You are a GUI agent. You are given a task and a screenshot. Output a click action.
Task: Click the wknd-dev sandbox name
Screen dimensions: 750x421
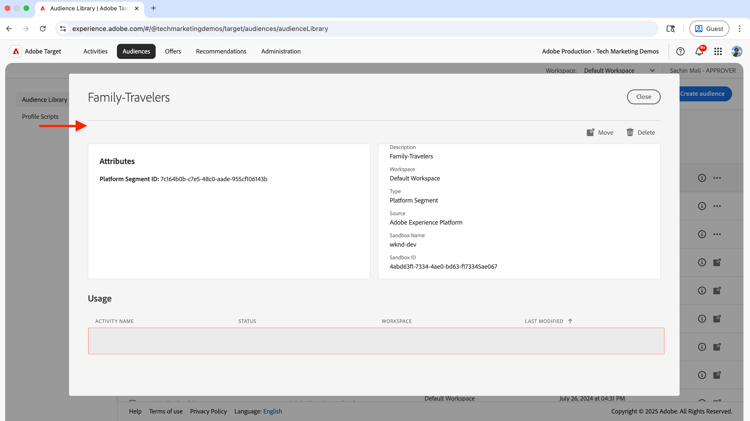403,244
